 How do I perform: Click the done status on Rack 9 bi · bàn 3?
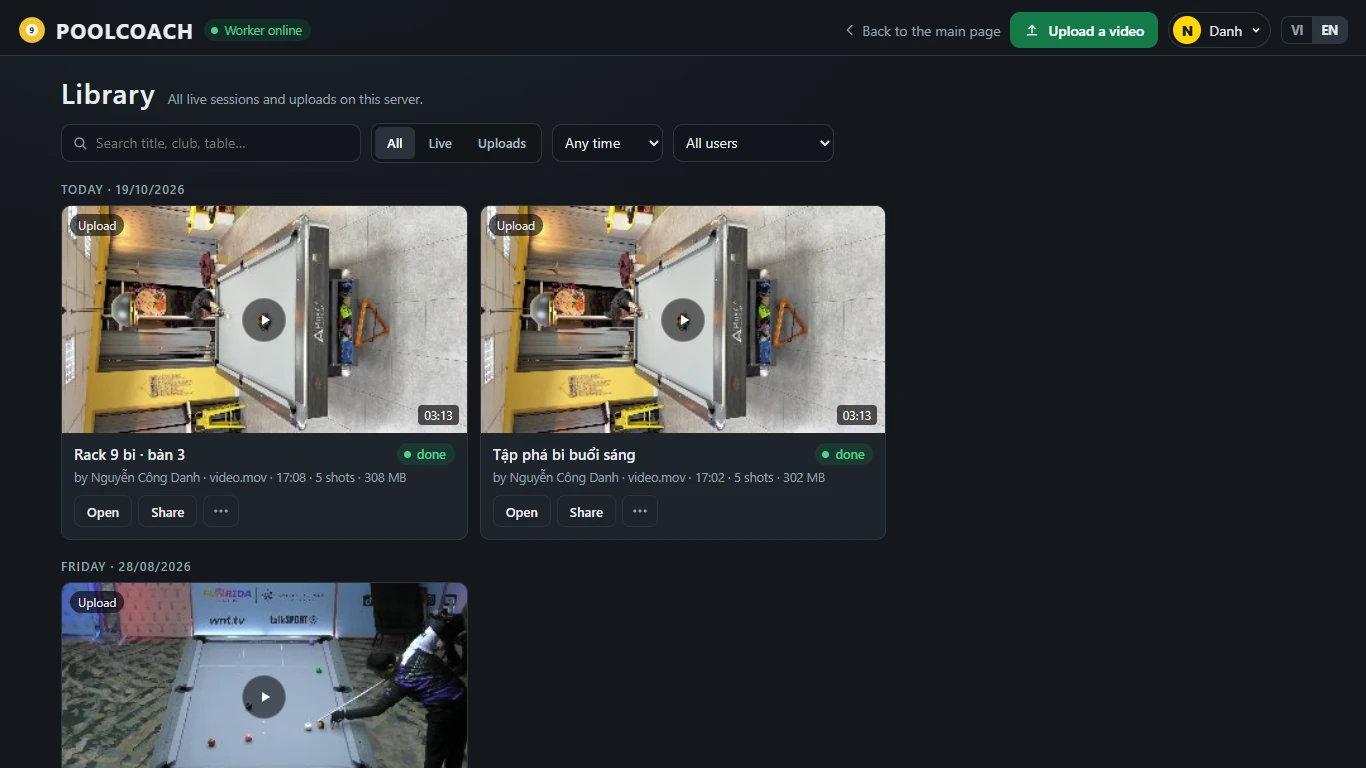click(x=425, y=454)
